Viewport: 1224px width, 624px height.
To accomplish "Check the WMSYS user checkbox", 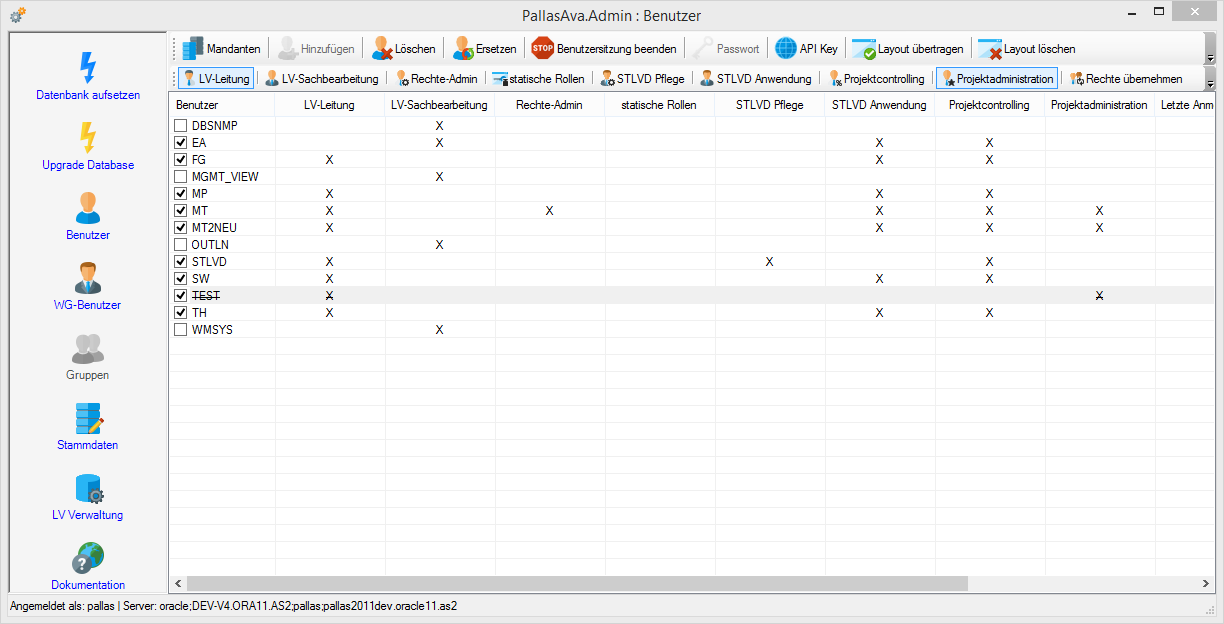I will tap(181, 330).
